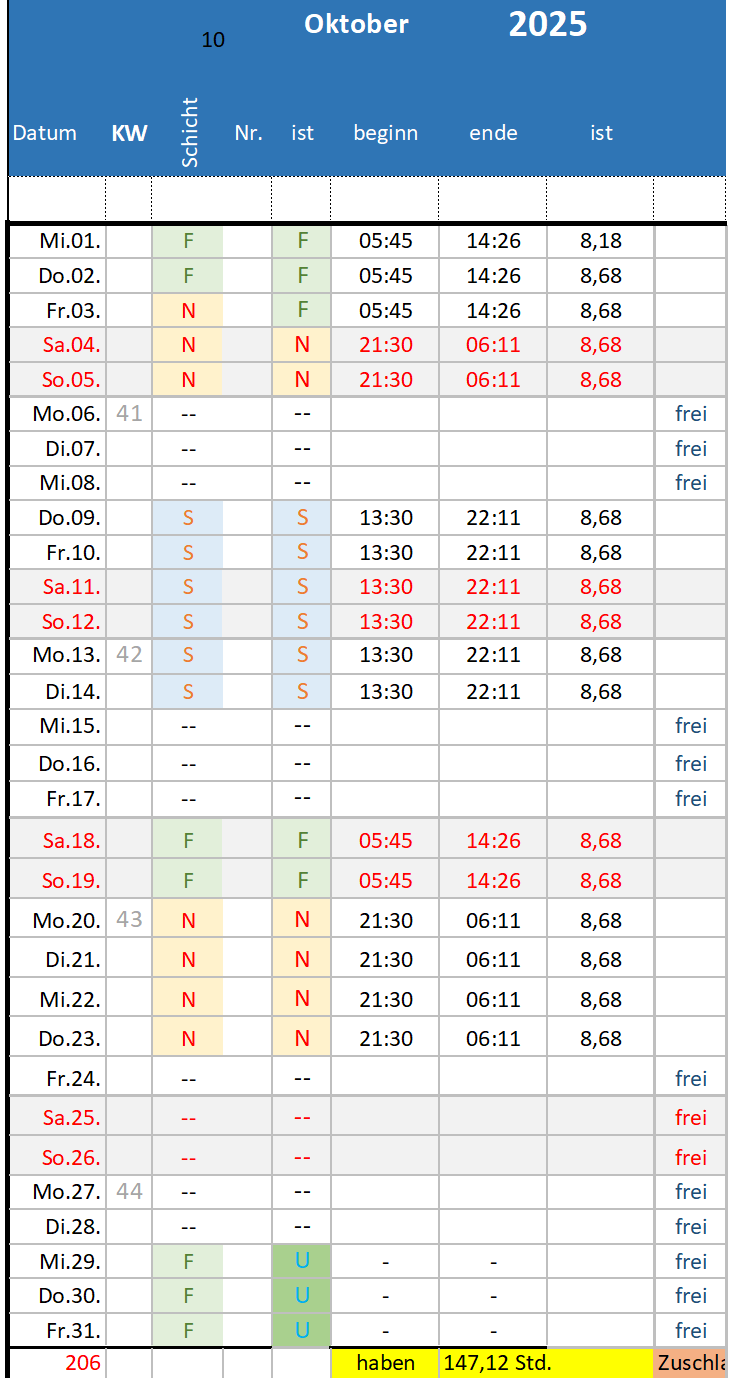
Task: Select the date cell Fr.31.
Action: [x=72, y=1331]
